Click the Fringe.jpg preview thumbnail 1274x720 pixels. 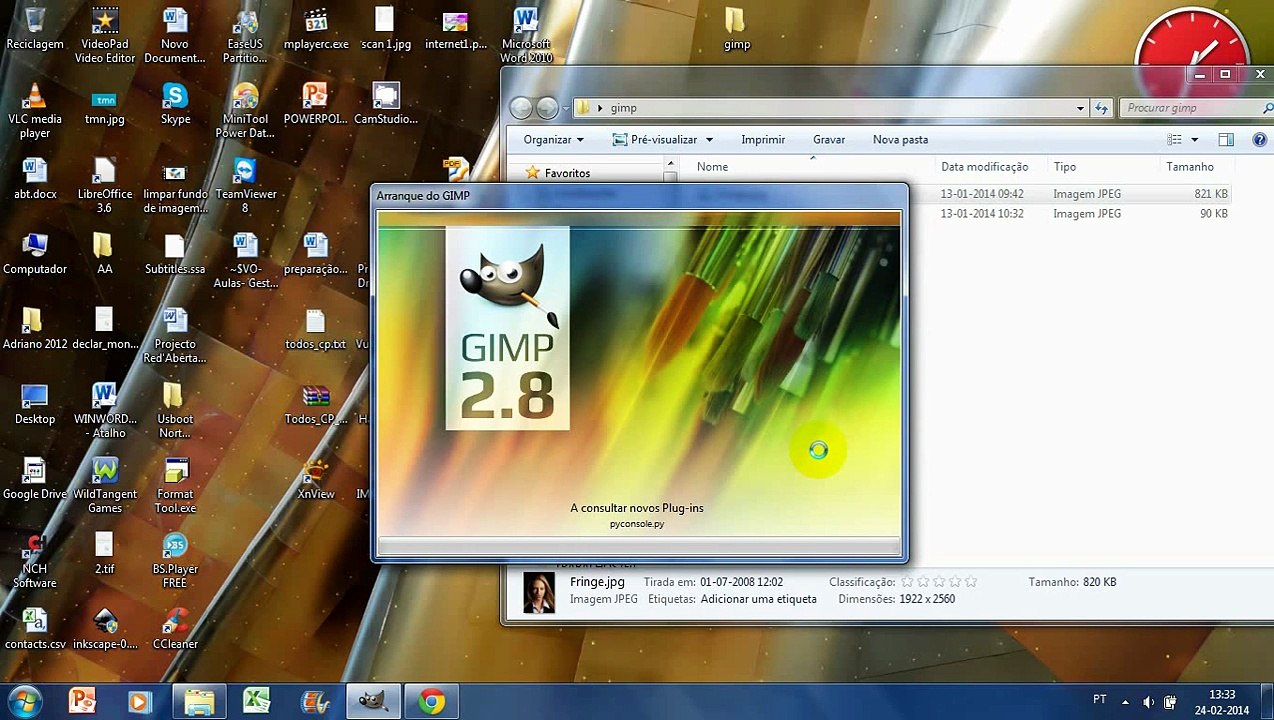539,591
